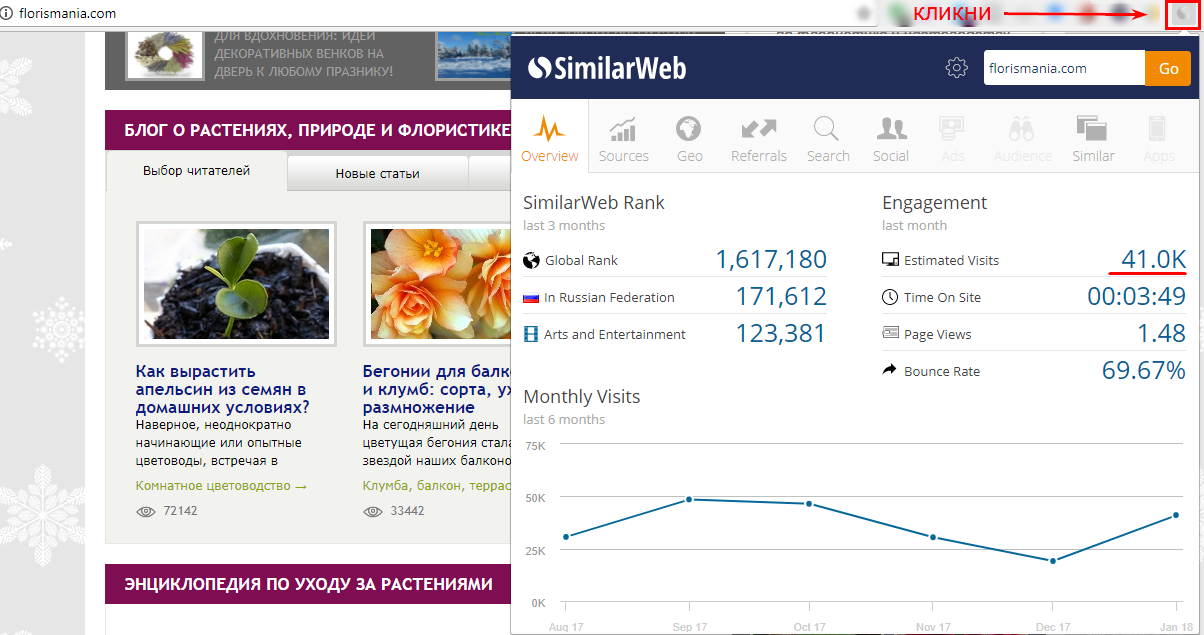Viewport: 1204px width, 635px height.
Task: Open the Apps tab
Action: (1159, 138)
